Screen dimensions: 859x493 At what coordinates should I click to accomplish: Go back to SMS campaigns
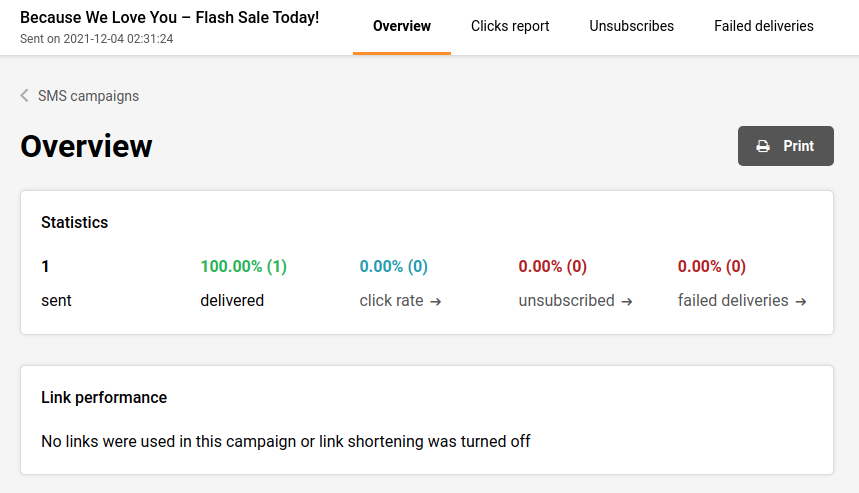click(88, 96)
